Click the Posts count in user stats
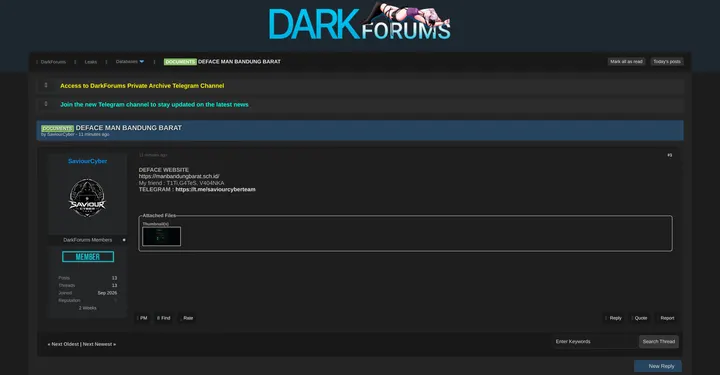This screenshot has width=720, height=375. pyautogui.click(x=114, y=278)
